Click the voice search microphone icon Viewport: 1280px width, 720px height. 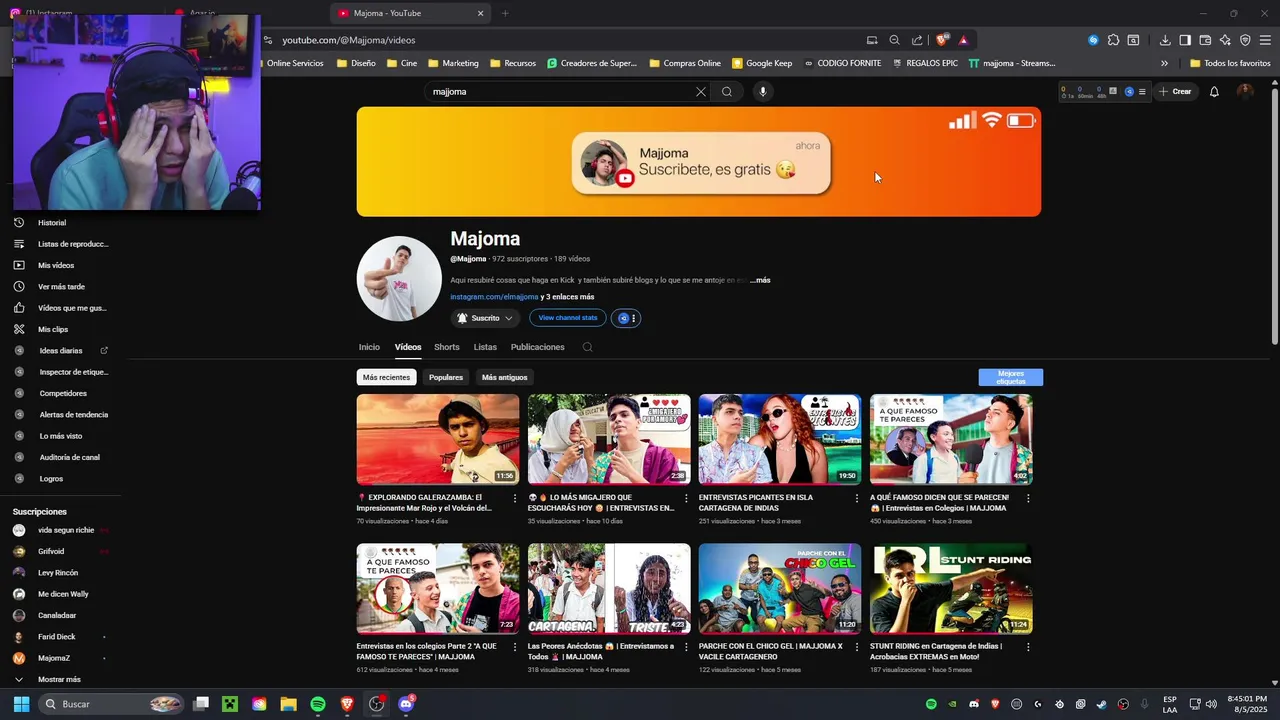[763, 91]
